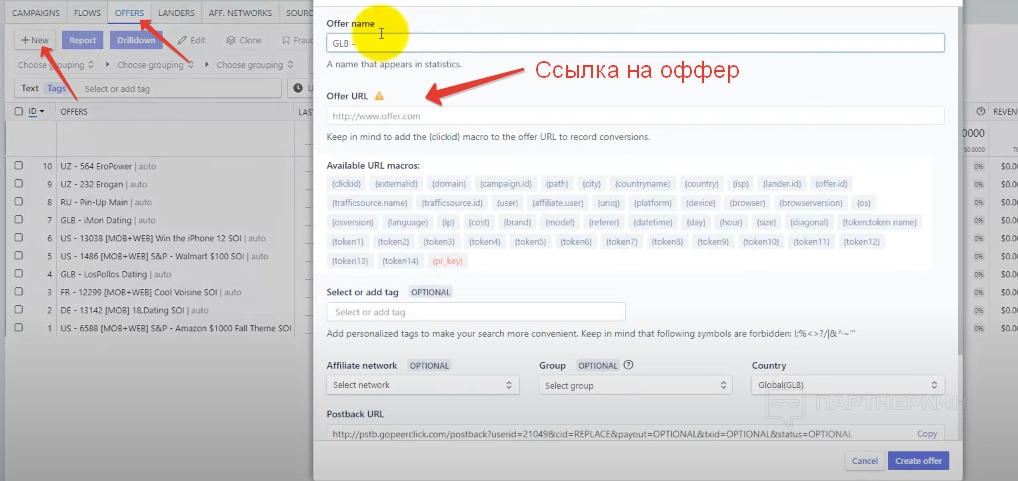Image resolution: width=1018 pixels, height=481 pixels.
Task: Expand the first Choose grouping dropdown
Action: point(56,65)
